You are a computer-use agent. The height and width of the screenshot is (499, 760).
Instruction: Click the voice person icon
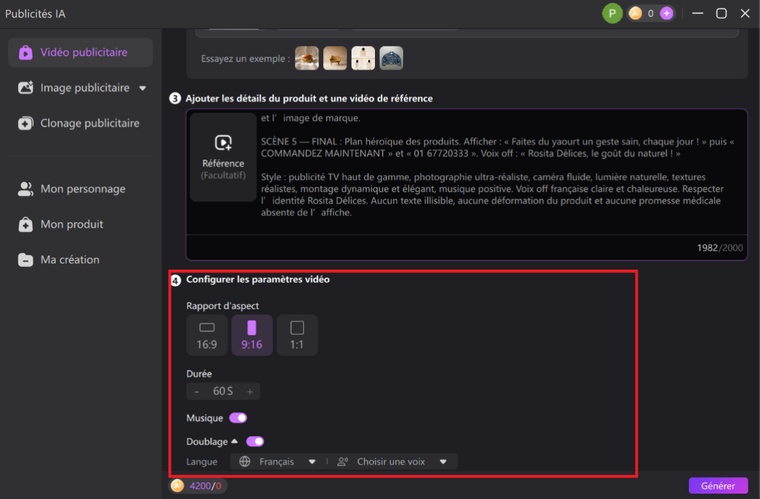pos(343,462)
